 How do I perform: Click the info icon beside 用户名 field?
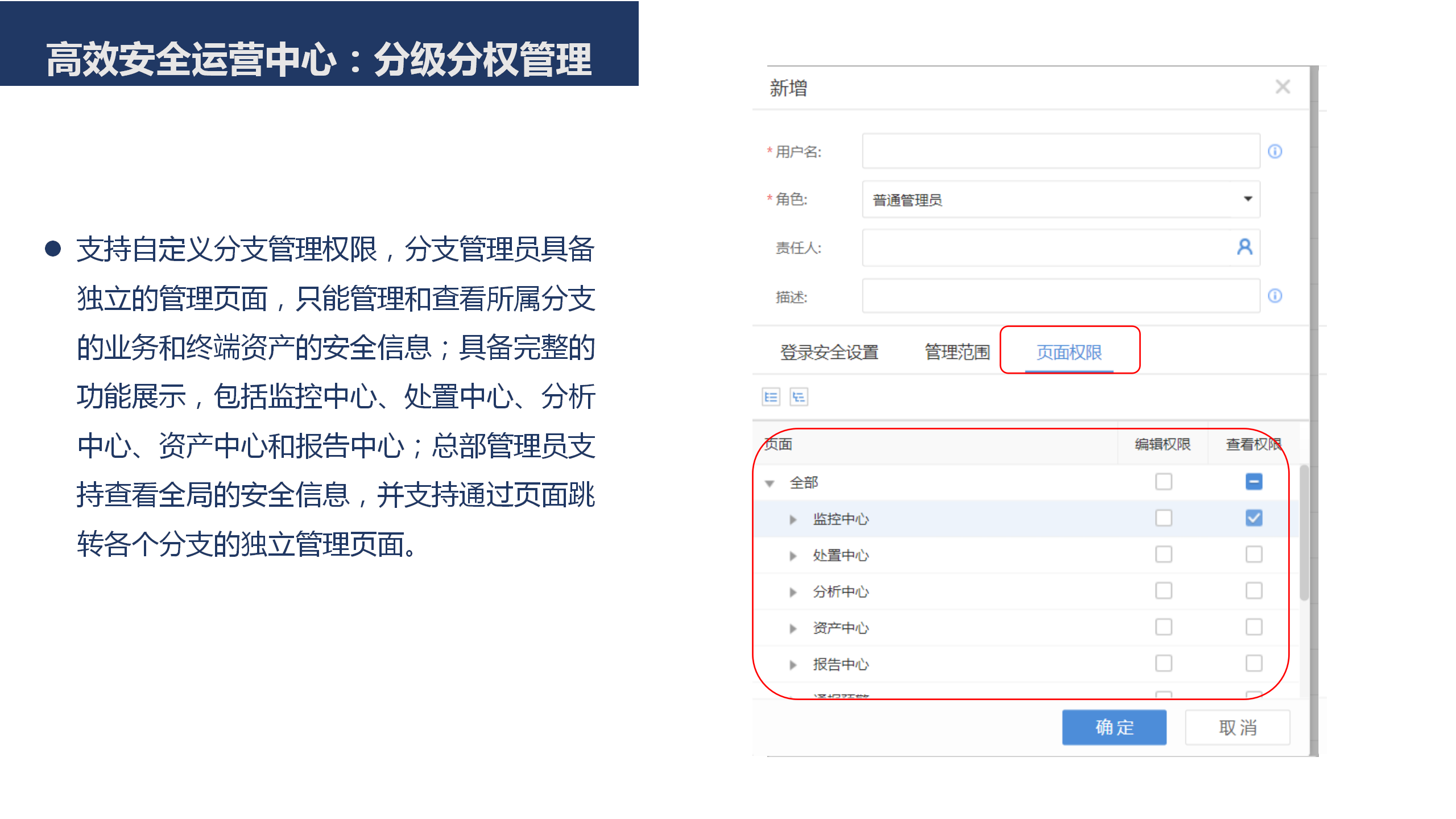click(x=1275, y=151)
